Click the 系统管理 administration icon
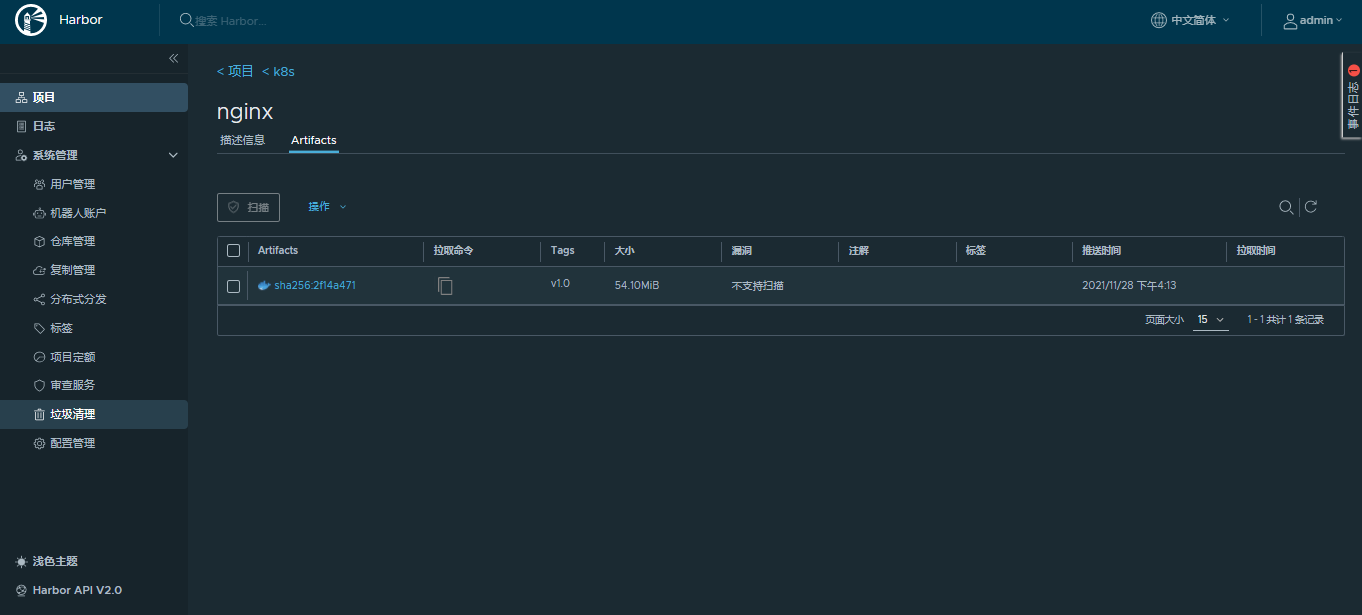 tap(21, 155)
